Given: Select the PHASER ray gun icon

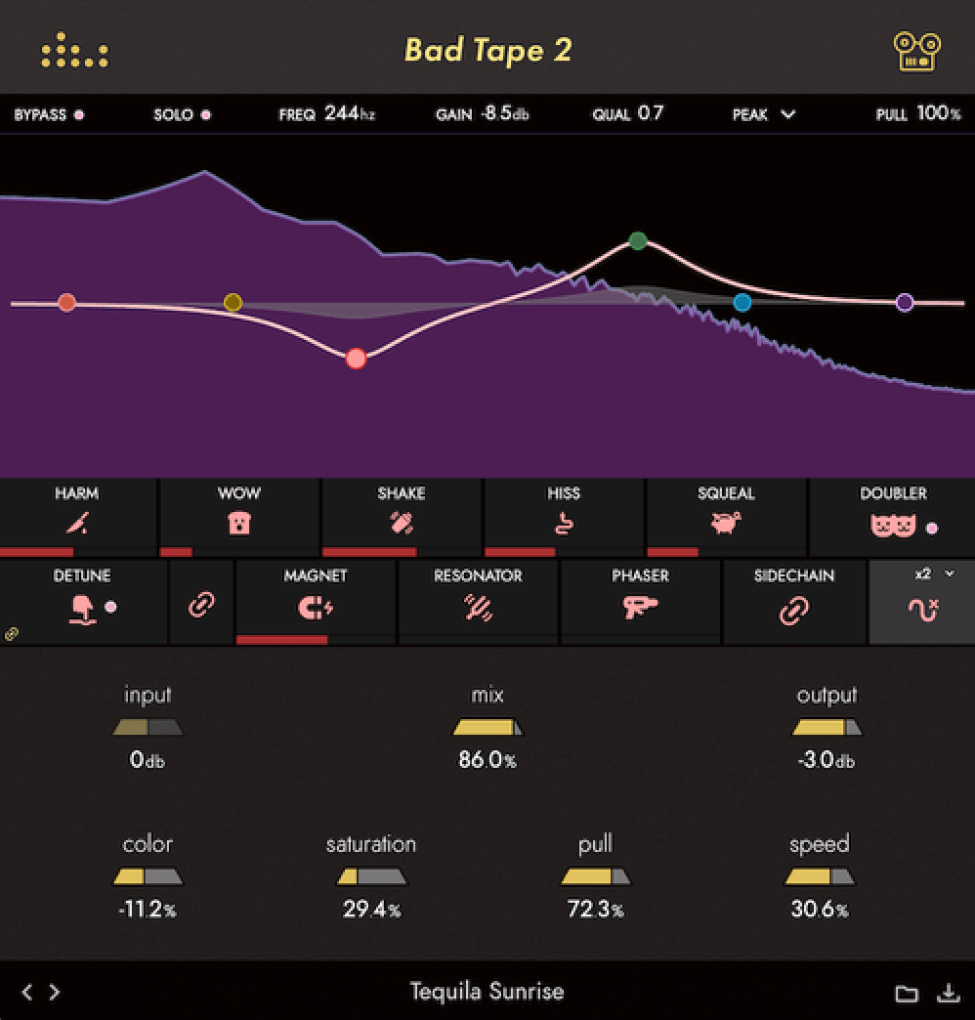Looking at the screenshot, I should coord(639,607).
